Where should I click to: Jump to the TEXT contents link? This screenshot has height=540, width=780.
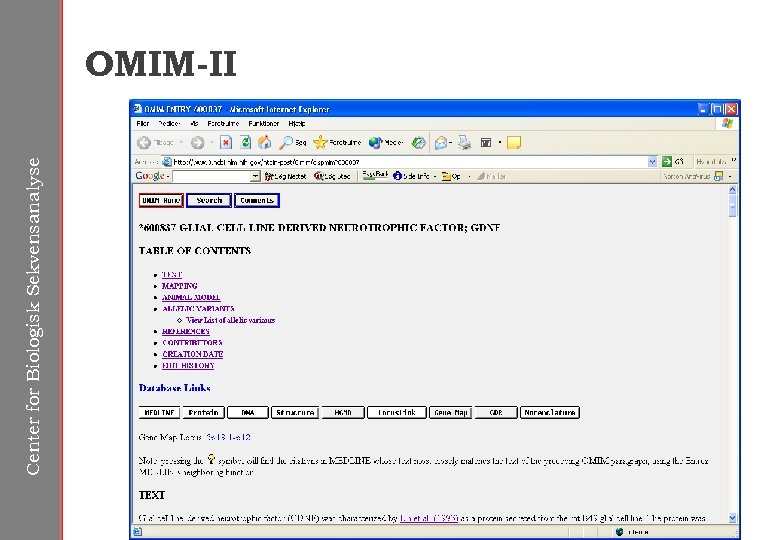(172, 274)
